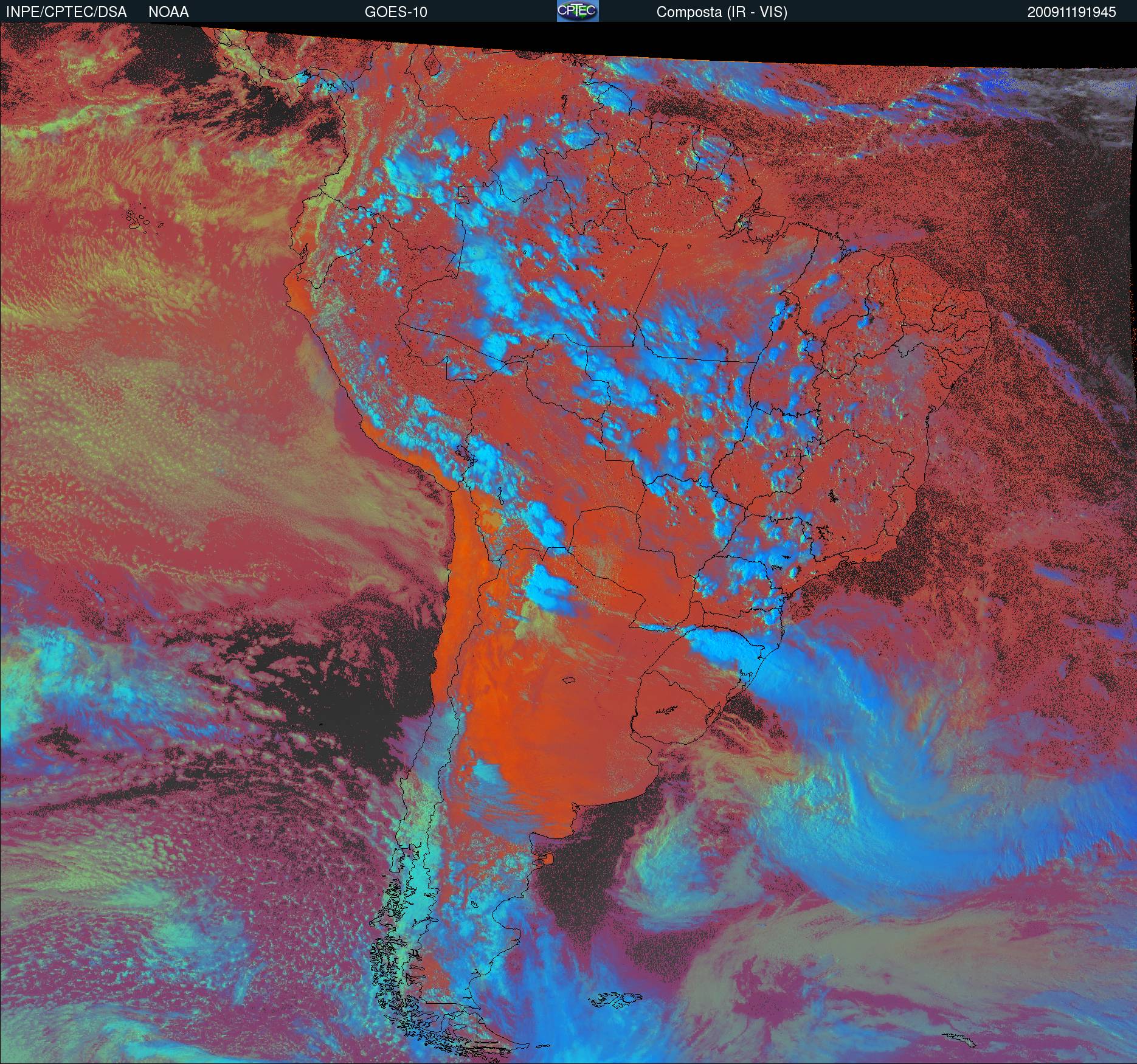Select the INPE/CPTEC/DSA header text

tap(66, 12)
